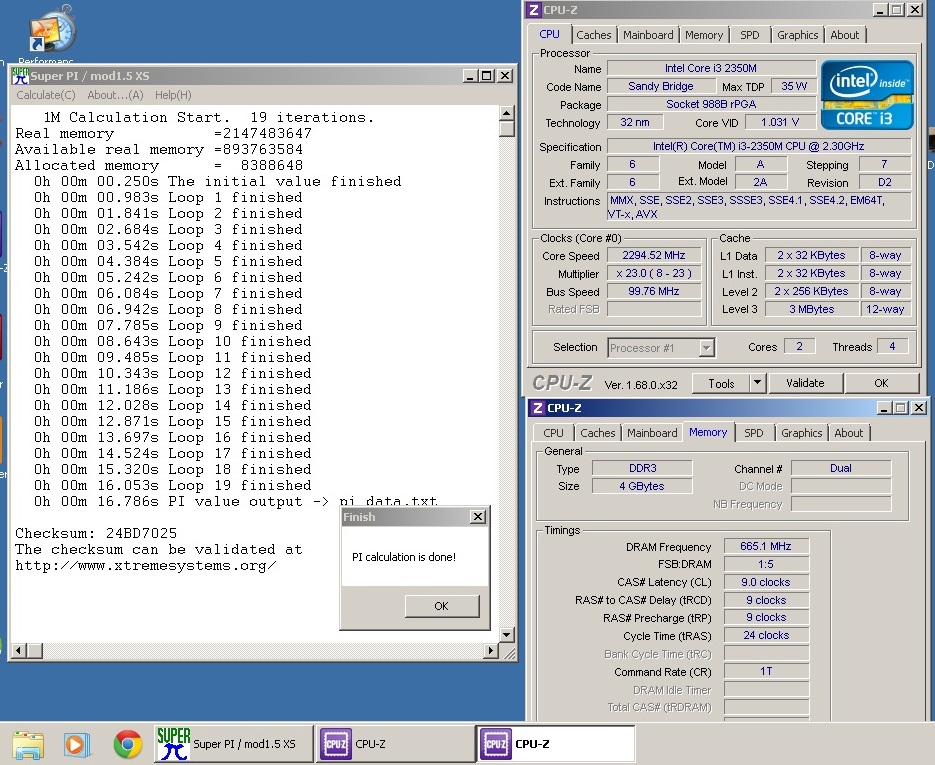Minimize the Super PI window
This screenshot has height=765, width=935.
click(470, 76)
